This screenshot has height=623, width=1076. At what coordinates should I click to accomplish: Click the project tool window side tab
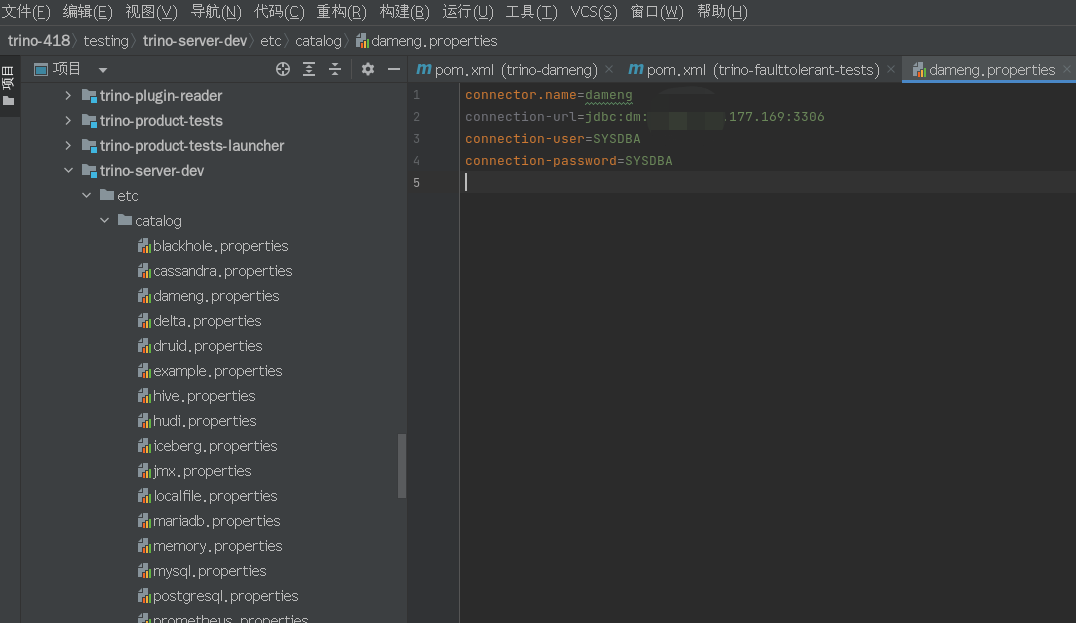8,86
